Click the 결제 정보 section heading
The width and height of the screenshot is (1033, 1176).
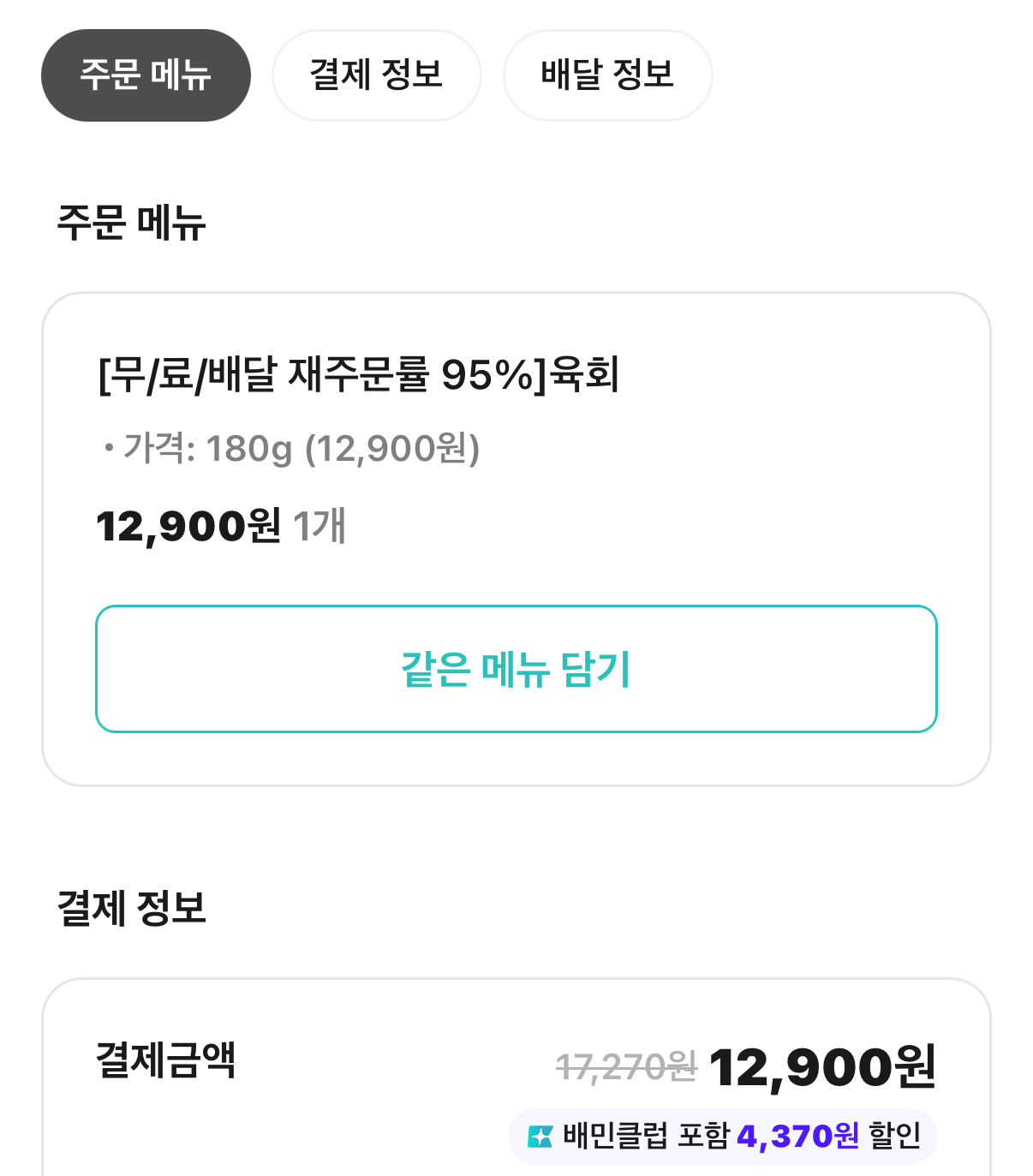coord(131,908)
